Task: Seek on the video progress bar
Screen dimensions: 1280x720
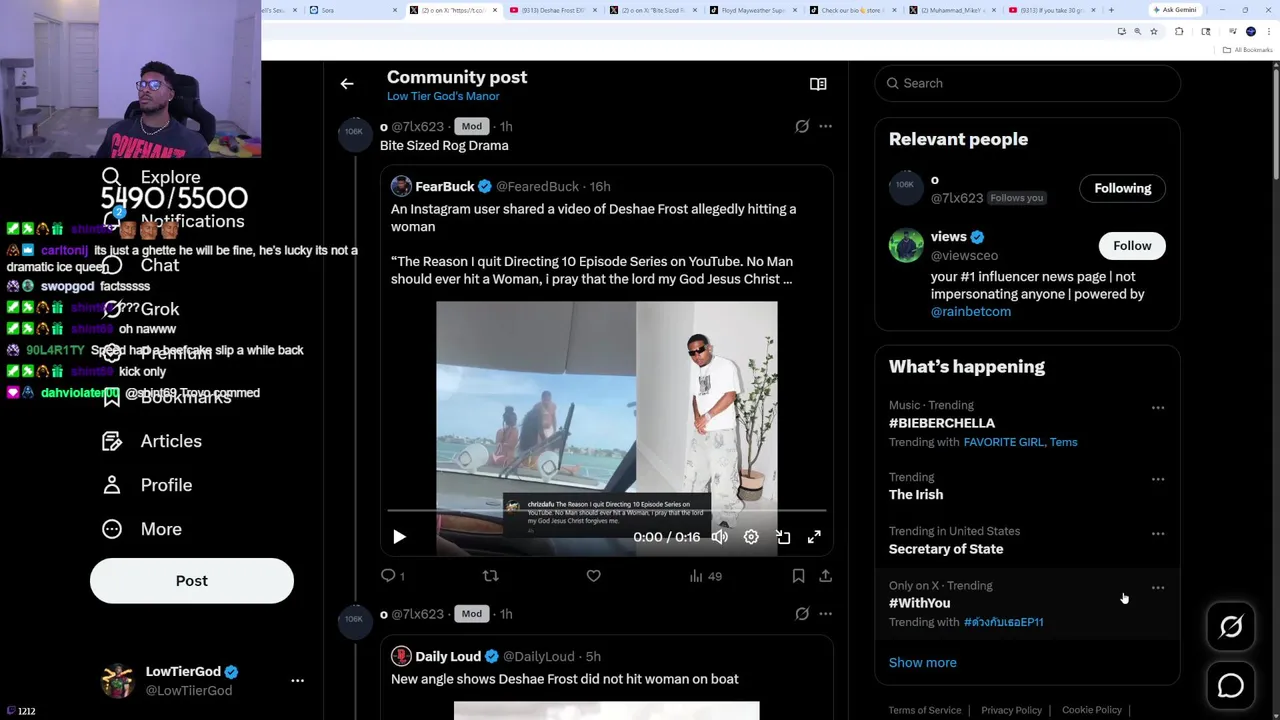Action: 607,511
